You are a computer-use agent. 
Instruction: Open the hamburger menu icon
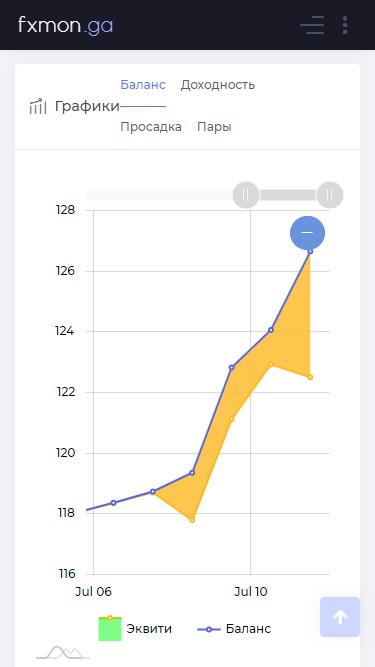coord(312,25)
